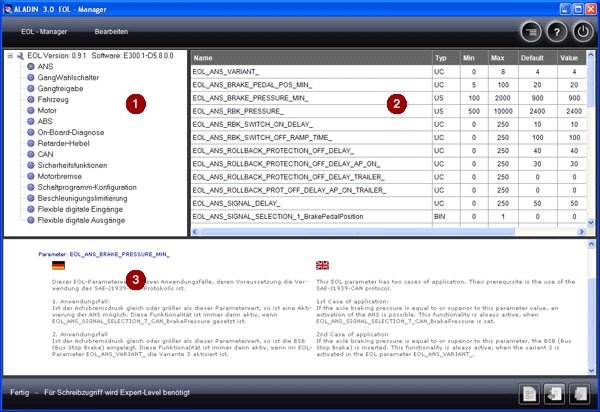Screen dimensions: 600x412
Task: Select Schaltprogramm-Konfiguration tree node
Action: coord(87,187)
